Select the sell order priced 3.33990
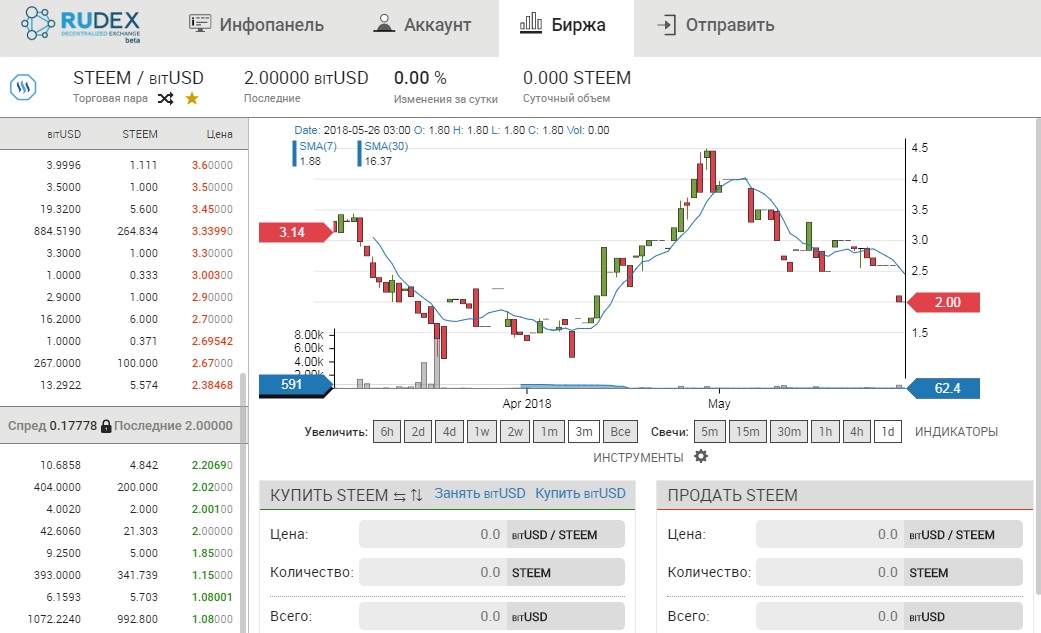 point(124,230)
